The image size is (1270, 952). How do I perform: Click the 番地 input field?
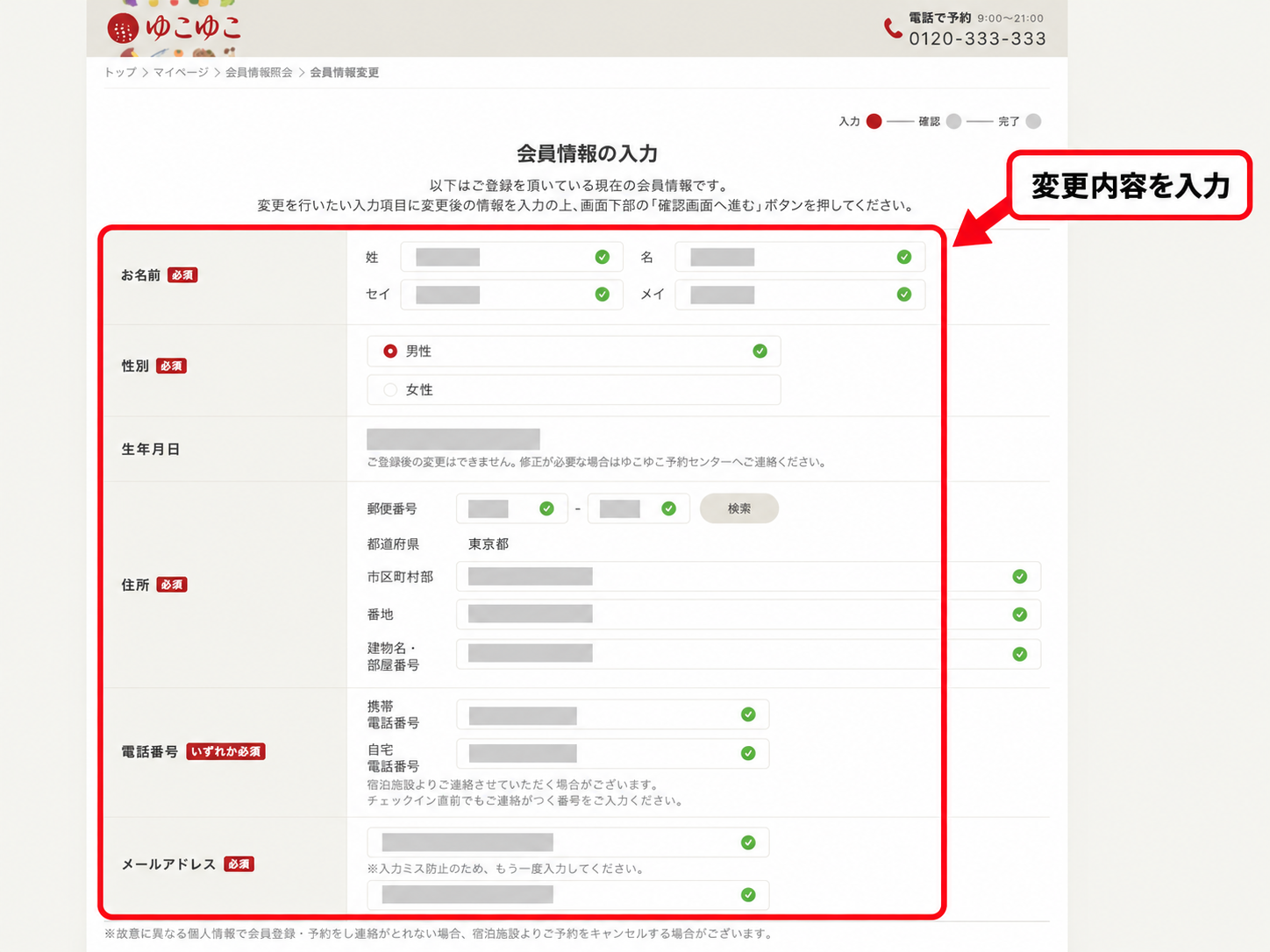[x=749, y=615]
